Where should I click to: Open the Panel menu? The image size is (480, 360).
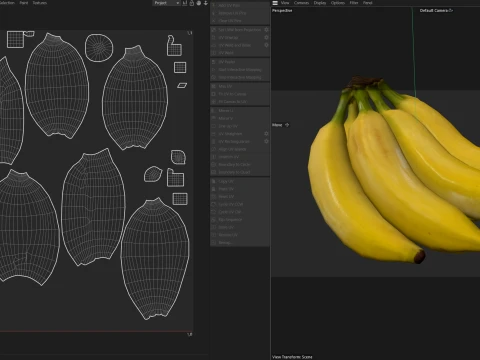pyautogui.click(x=367, y=3)
